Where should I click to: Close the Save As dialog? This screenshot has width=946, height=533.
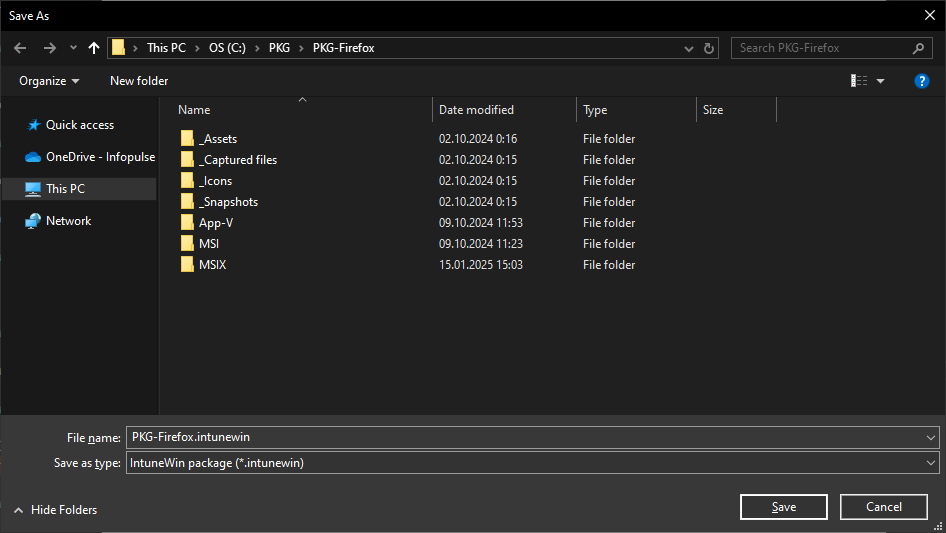(930, 16)
